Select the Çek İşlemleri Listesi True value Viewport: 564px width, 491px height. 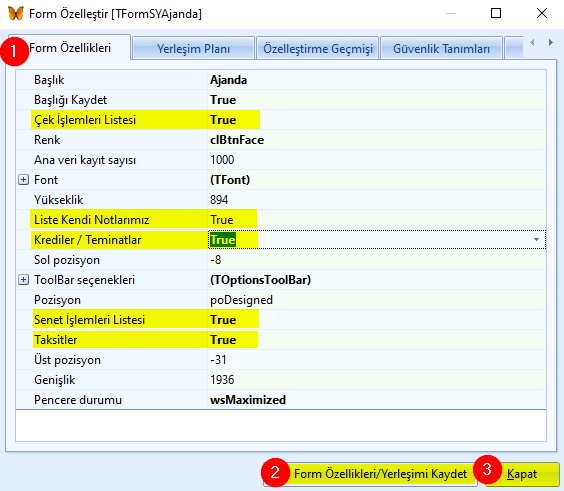pyautogui.click(x=223, y=120)
